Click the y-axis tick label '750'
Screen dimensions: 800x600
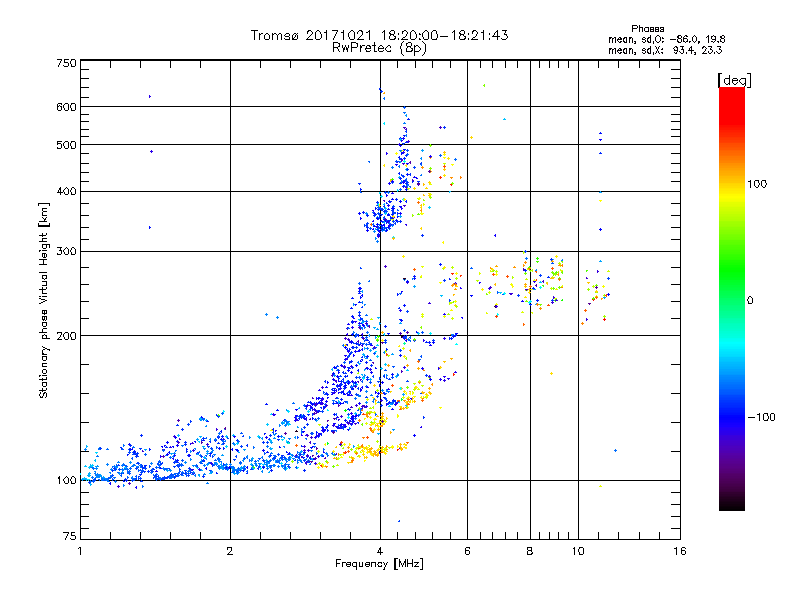click(x=66, y=63)
